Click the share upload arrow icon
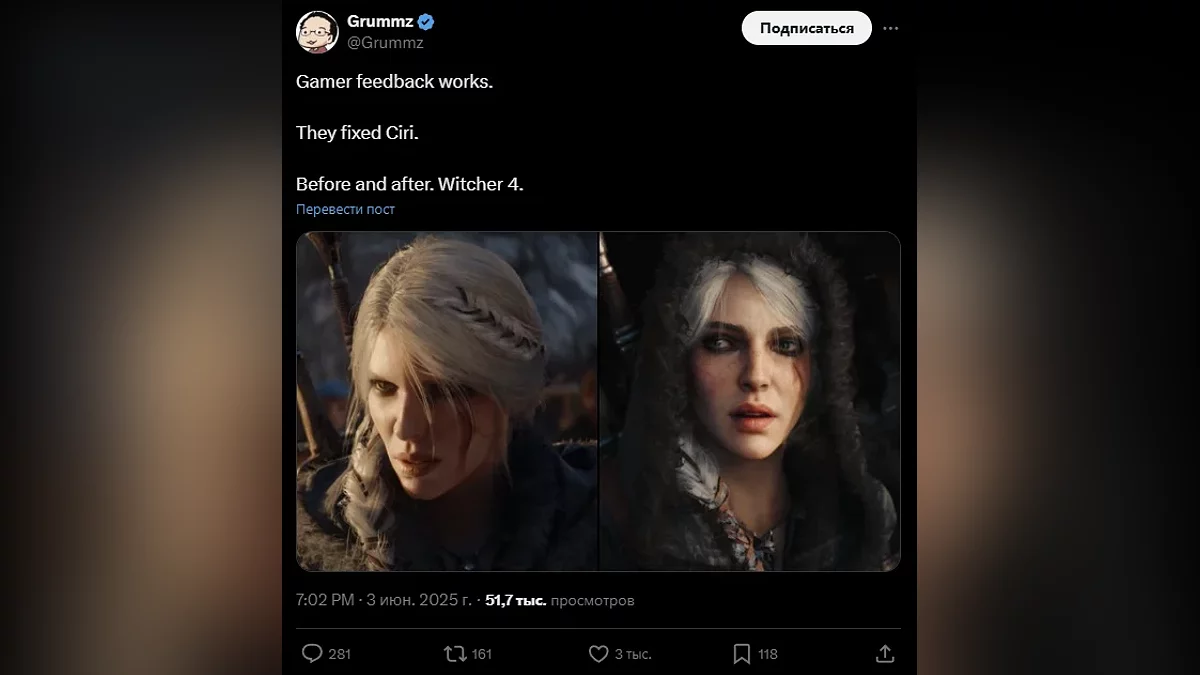1200x675 pixels. 885,654
